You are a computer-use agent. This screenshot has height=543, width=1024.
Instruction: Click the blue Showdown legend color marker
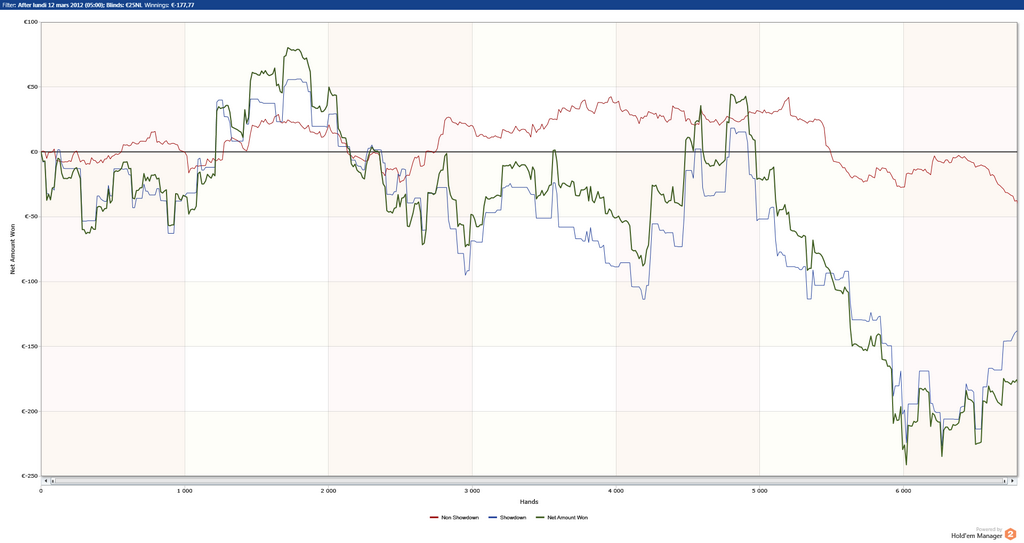pos(492,518)
